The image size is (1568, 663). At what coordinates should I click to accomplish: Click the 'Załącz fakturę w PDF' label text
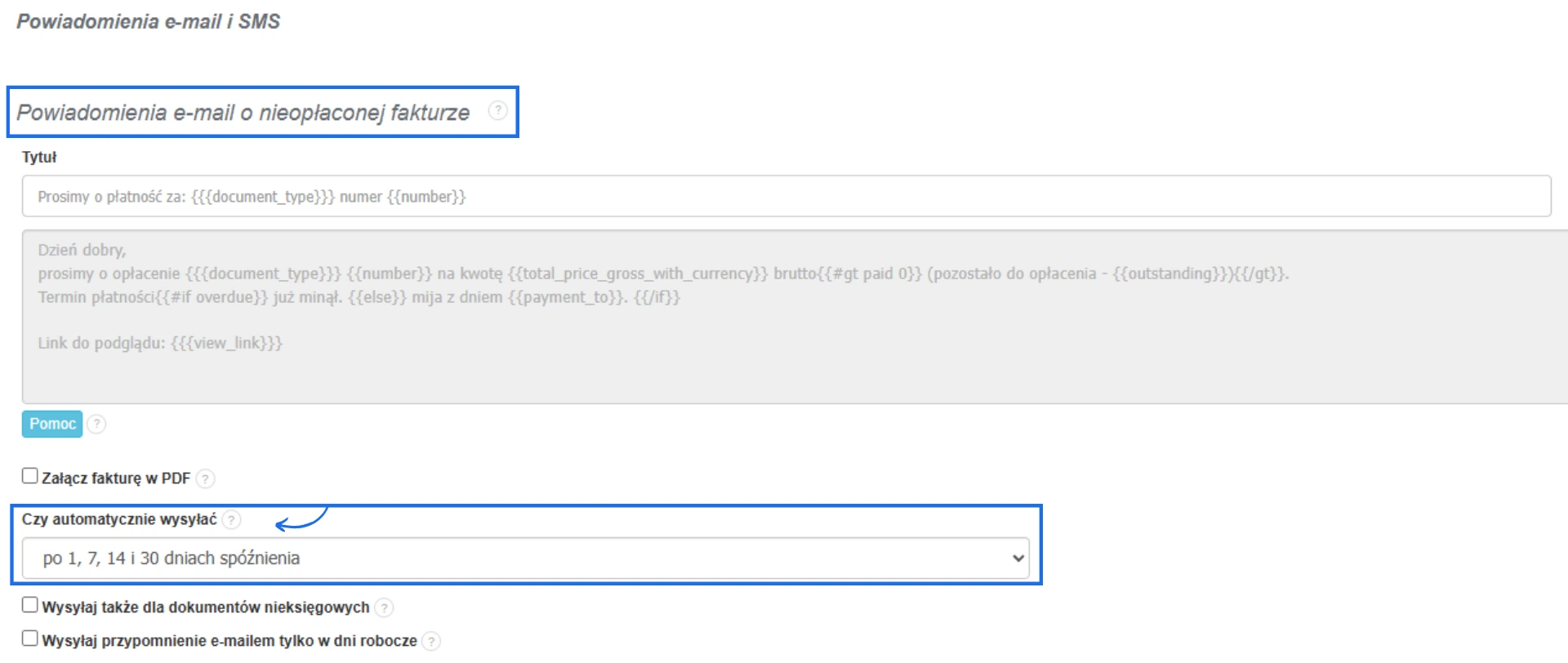(116, 478)
